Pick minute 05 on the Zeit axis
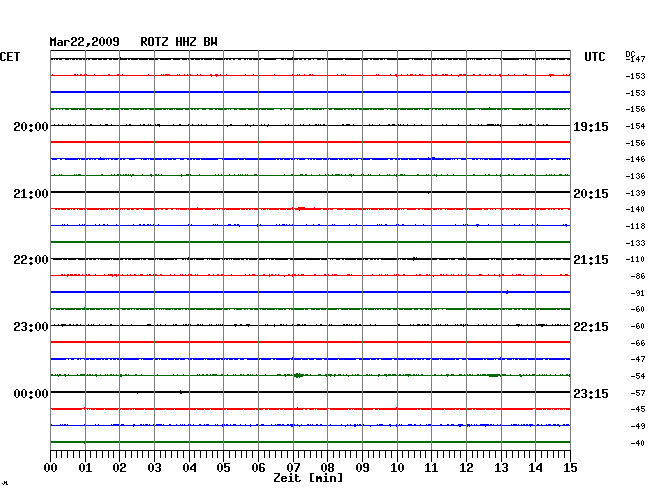Viewport: 650px width, 494px height. point(223,468)
